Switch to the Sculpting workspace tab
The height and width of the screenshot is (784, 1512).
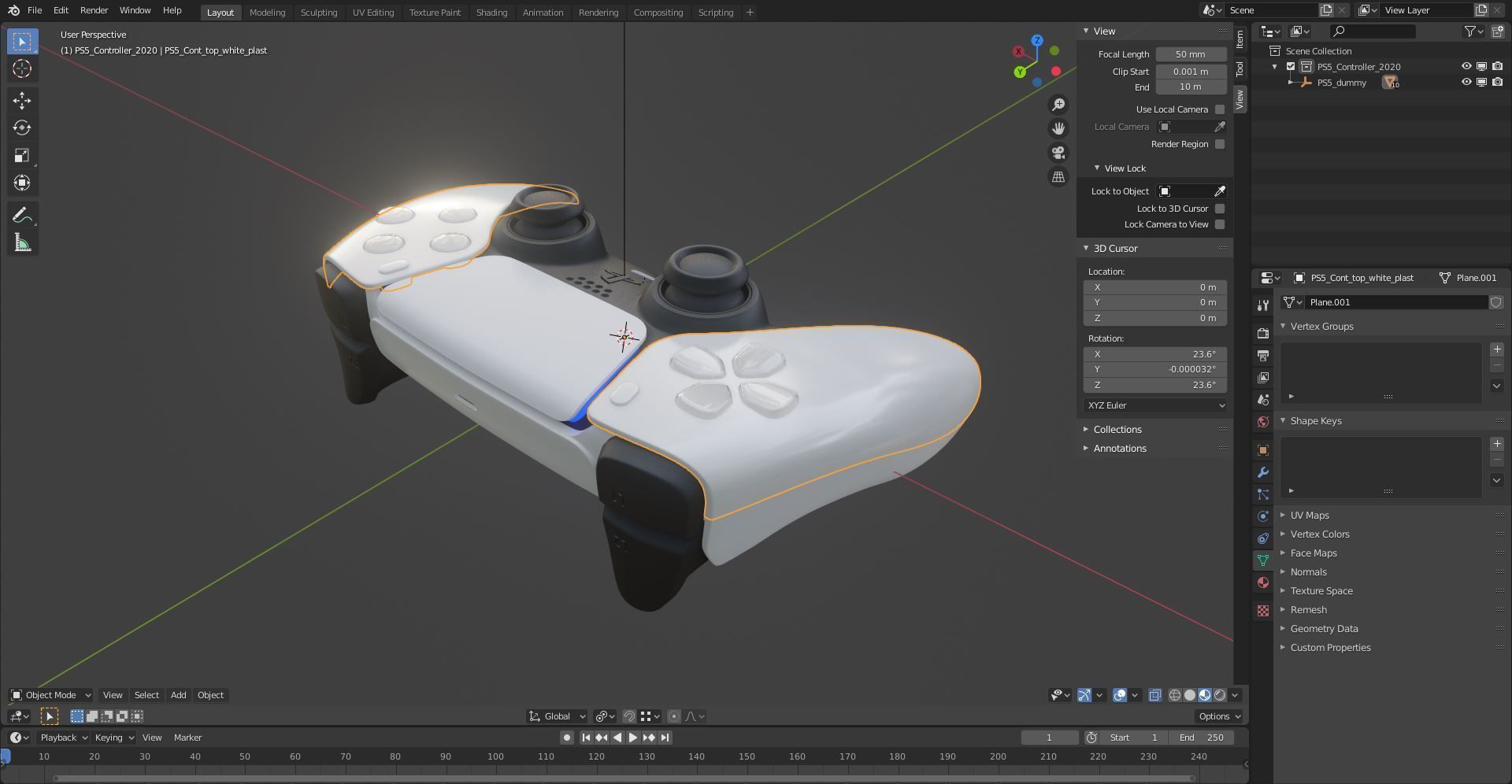(x=319, y=12)
